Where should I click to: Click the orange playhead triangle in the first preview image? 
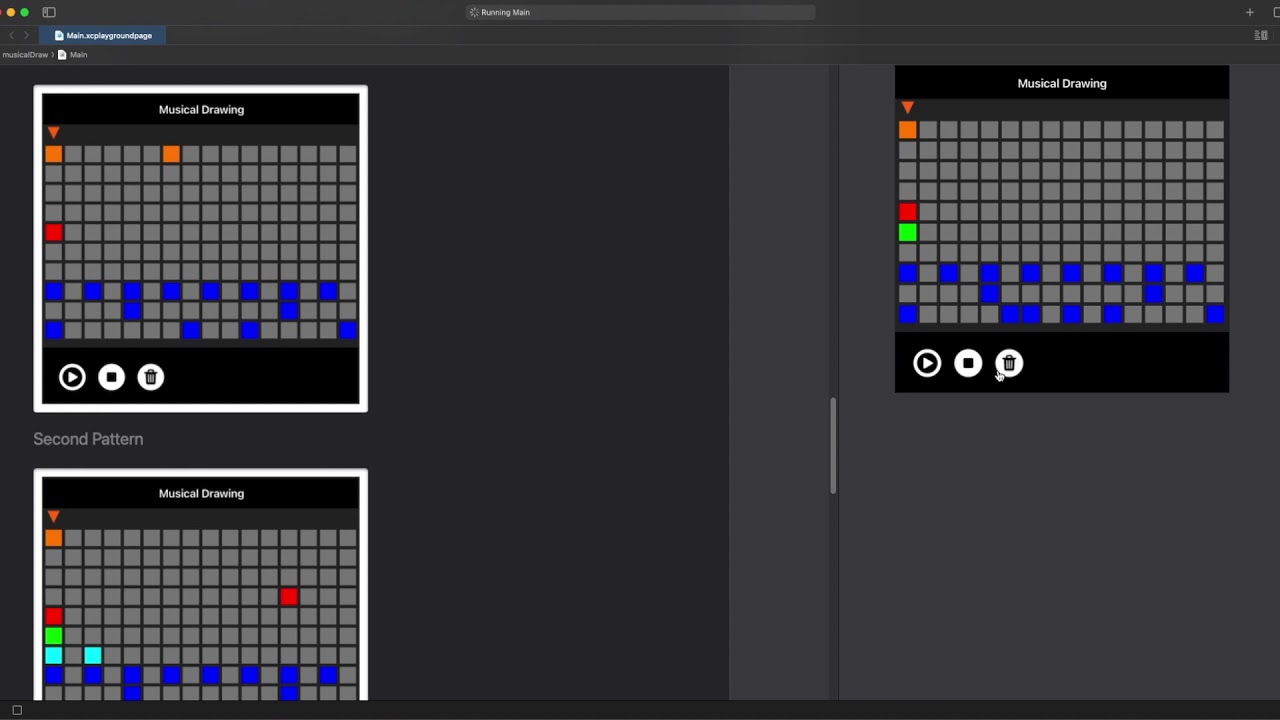tap(53, 132)
